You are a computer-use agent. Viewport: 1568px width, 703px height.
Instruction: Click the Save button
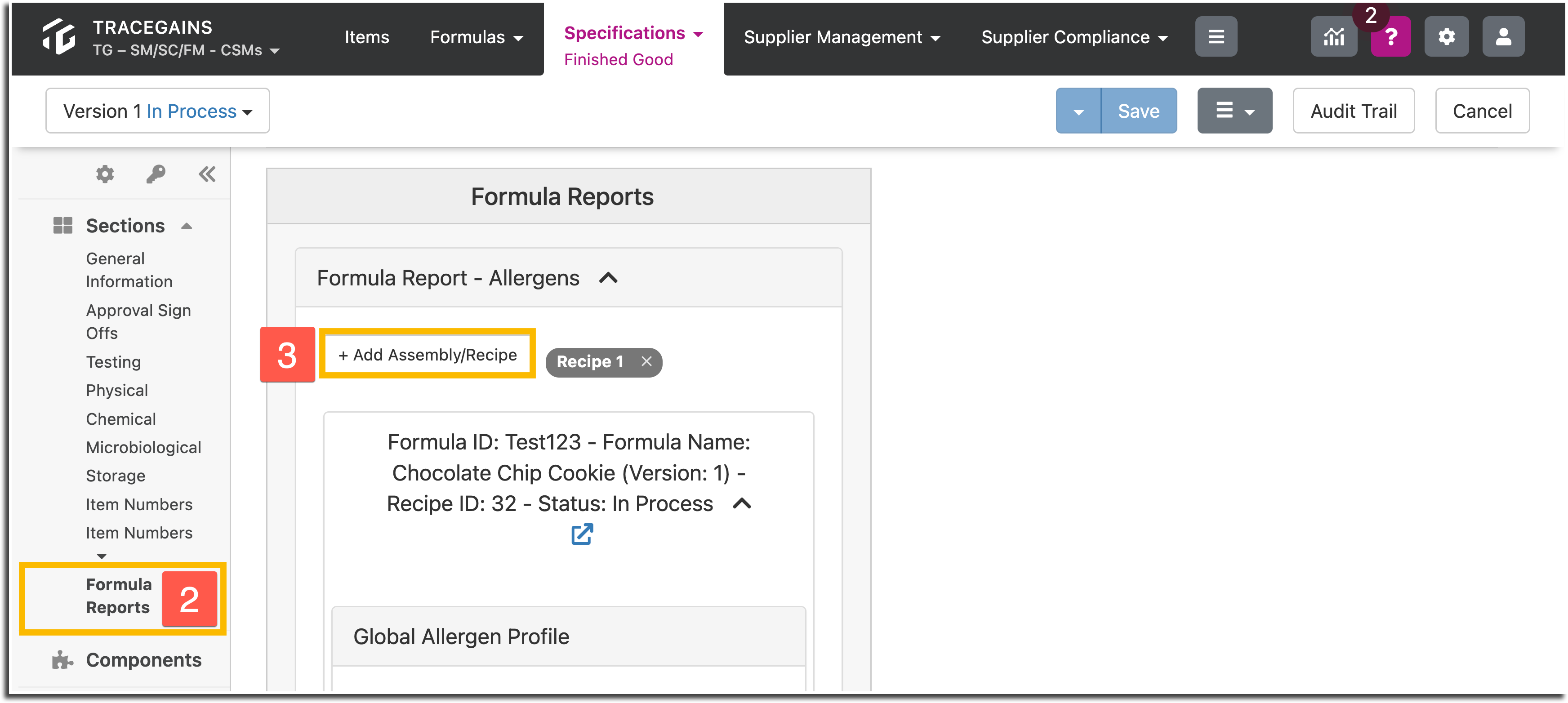coord(1138,111)
